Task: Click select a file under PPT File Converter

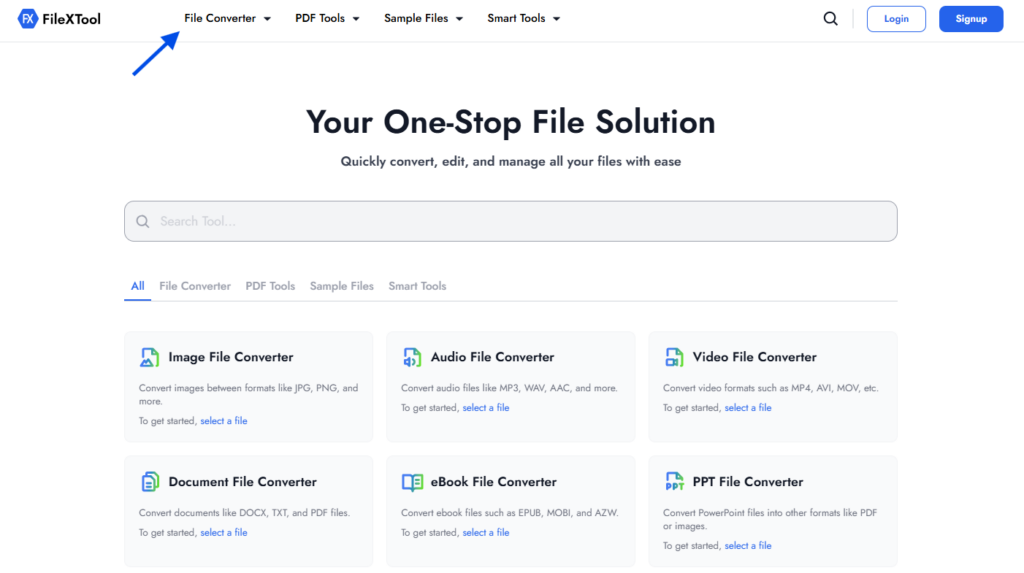Action: (x=748, y=546)
